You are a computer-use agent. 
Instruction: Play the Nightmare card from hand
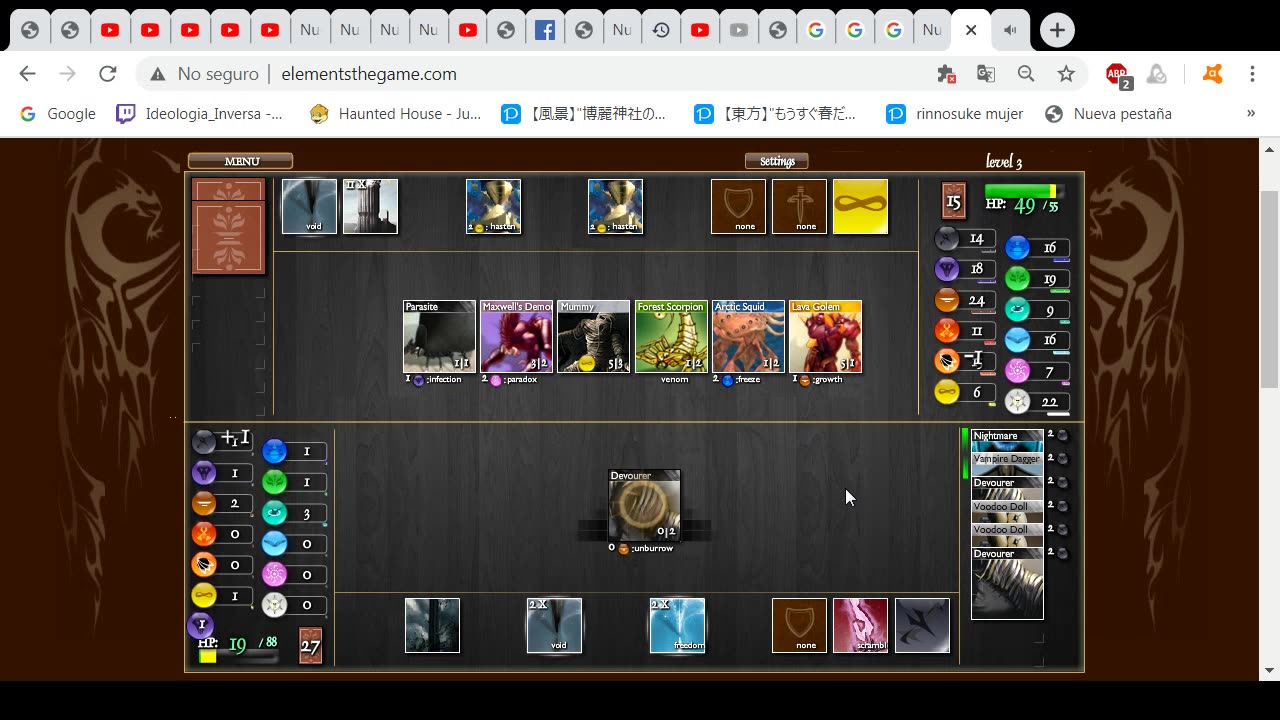[x=1007, y=441]
